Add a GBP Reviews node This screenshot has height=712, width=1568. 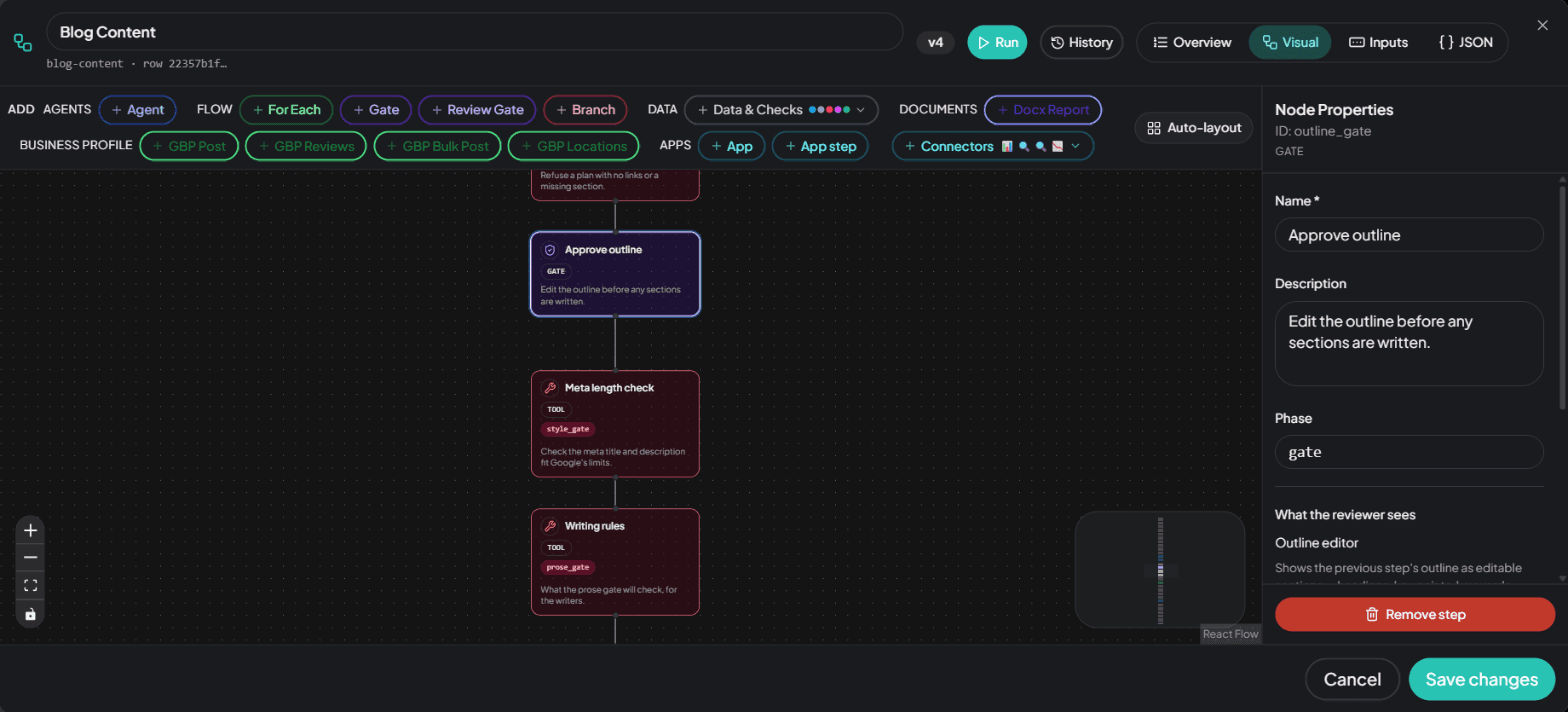tap(306, 146)
